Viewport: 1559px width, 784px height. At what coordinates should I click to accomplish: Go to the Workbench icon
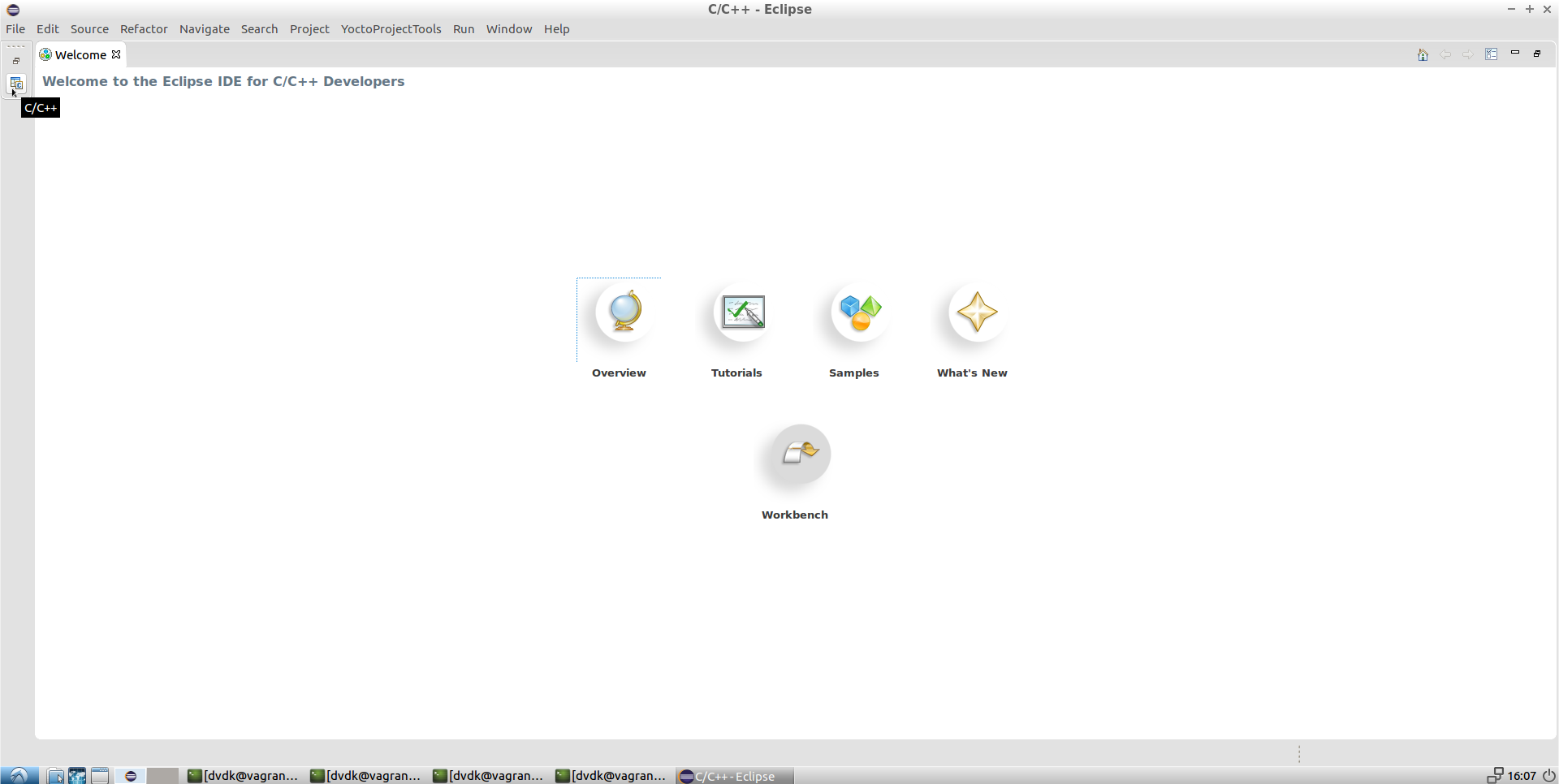pyautogui.click(x=800, y=454)
